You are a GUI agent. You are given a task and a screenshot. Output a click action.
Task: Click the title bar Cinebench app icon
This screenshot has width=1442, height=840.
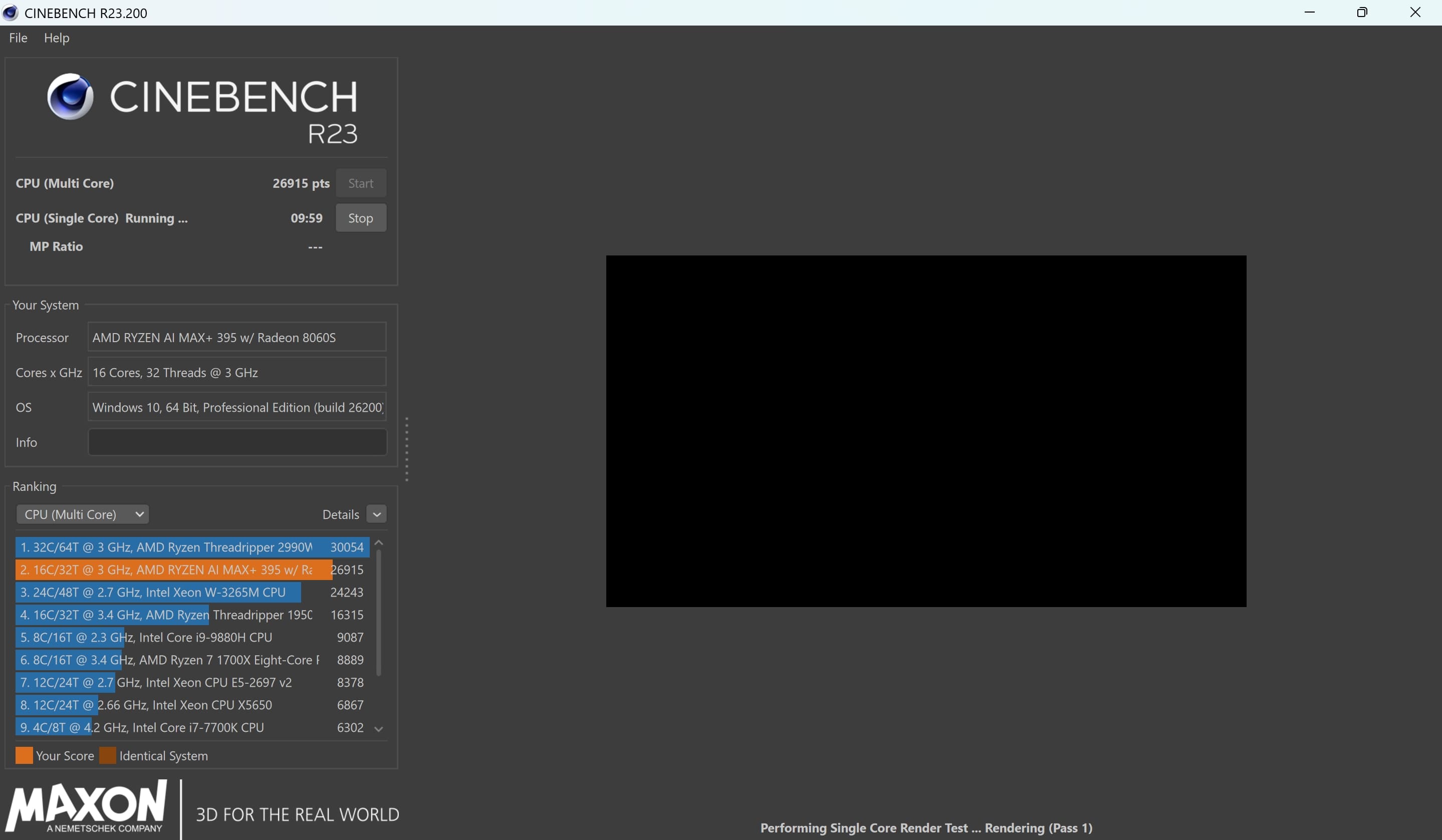11,13
